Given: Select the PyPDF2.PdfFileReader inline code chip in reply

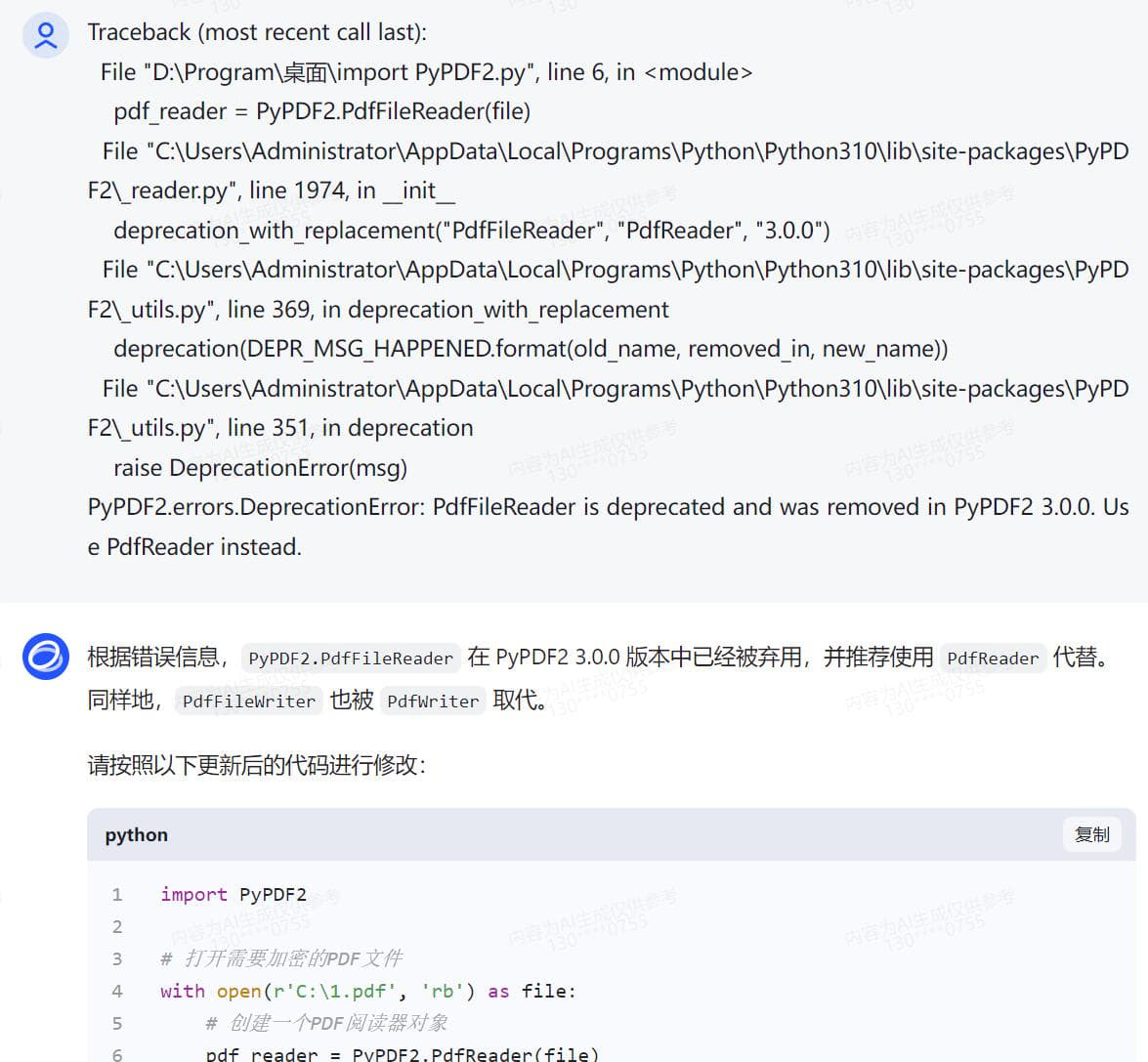Looking at the screenshot, I should coord(351,658).
